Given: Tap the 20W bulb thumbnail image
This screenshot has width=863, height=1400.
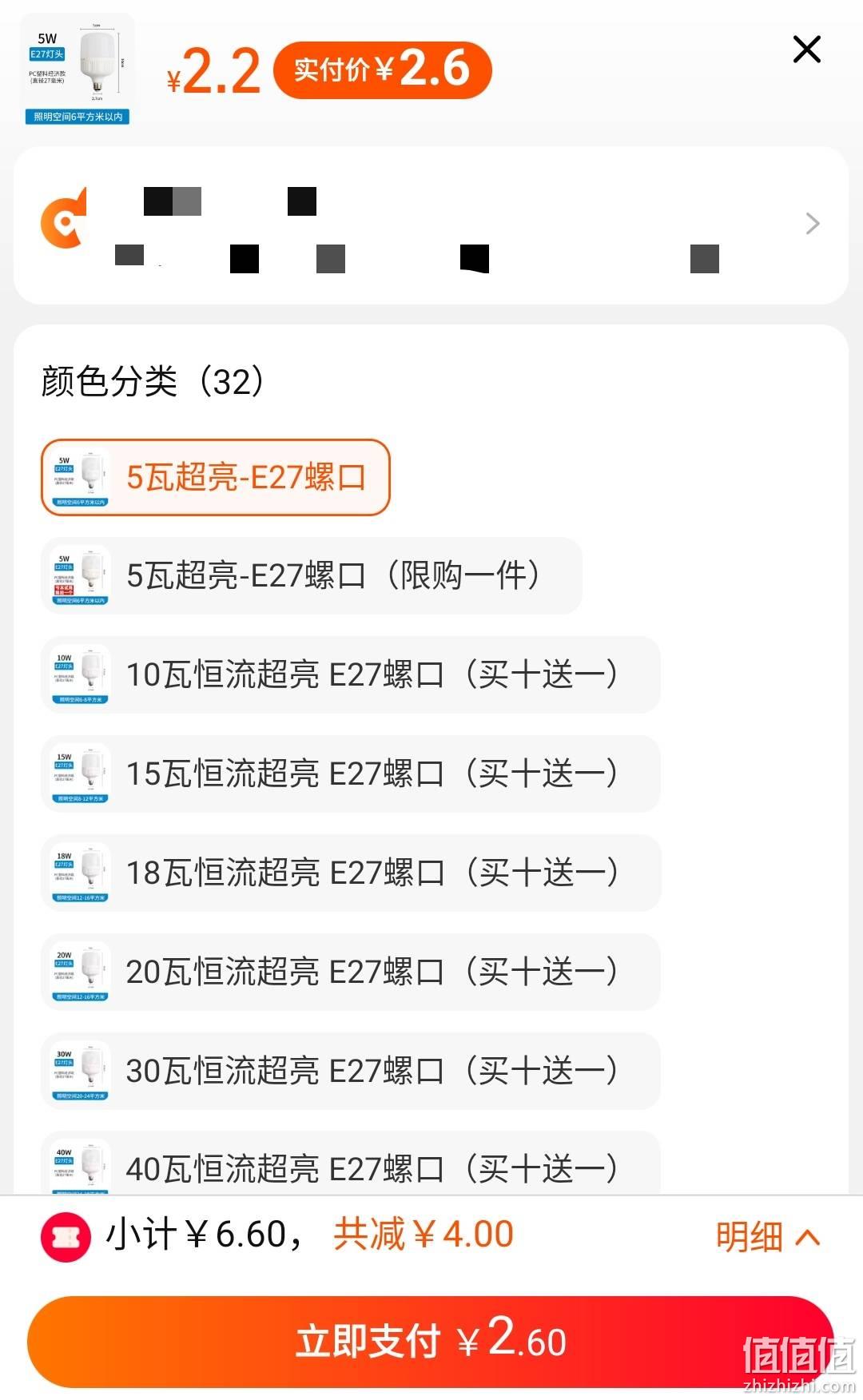Looking at the screenshot, I should tap(80, 972).
